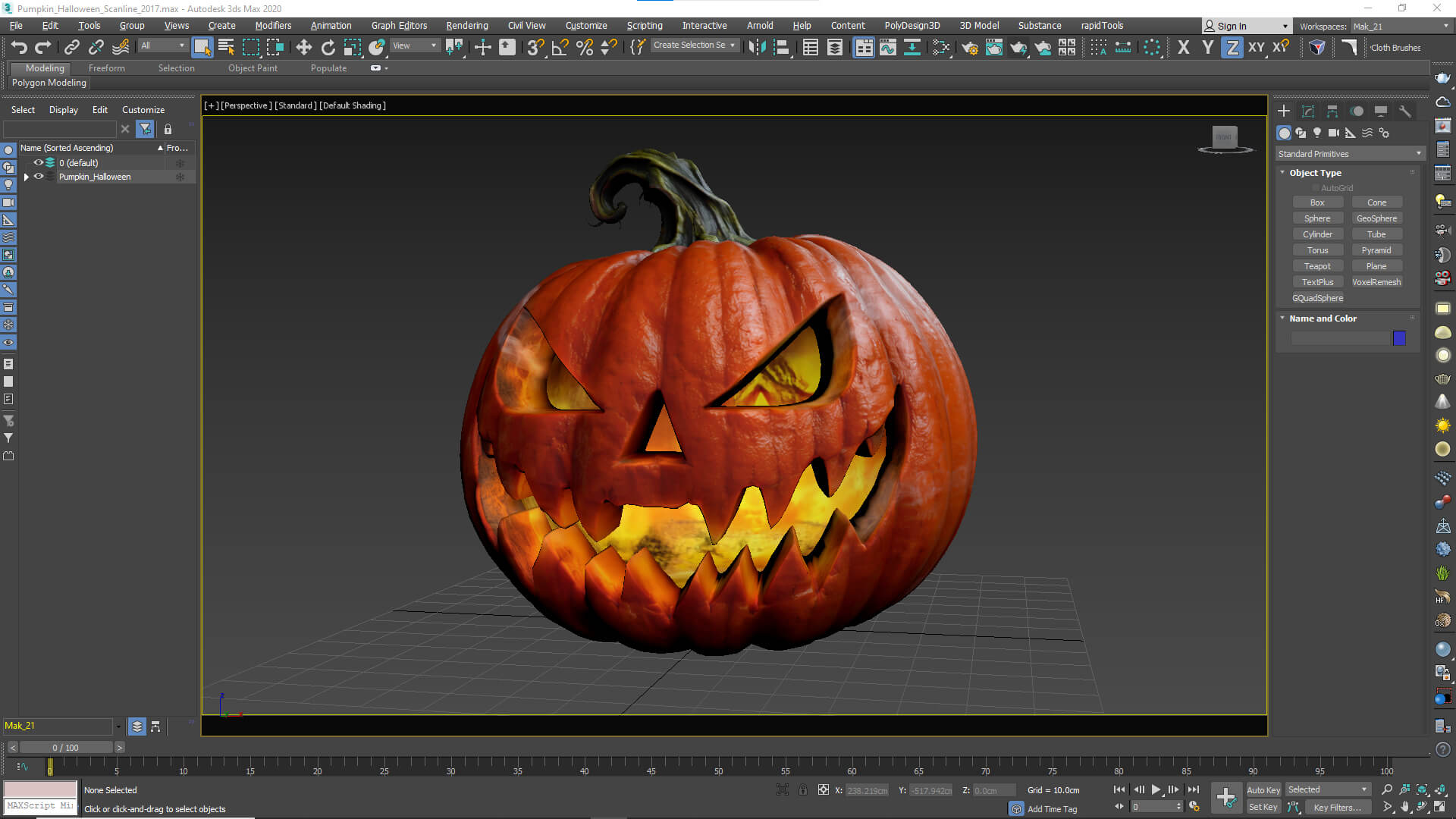Toggle visibility eye of 0 (default) layer
Viewport: 1456px width, 819px height.
pos(39,162)
